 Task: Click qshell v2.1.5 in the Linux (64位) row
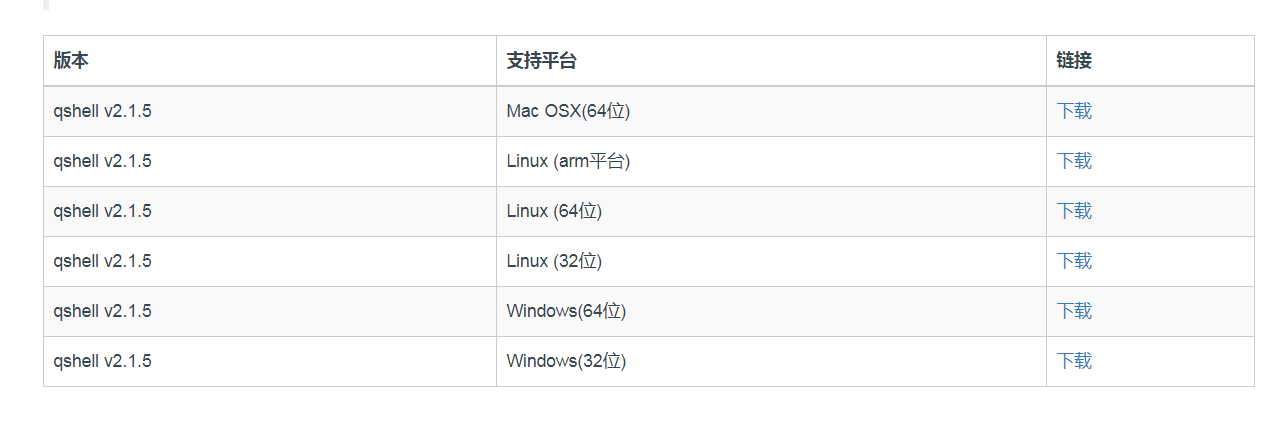103,211
